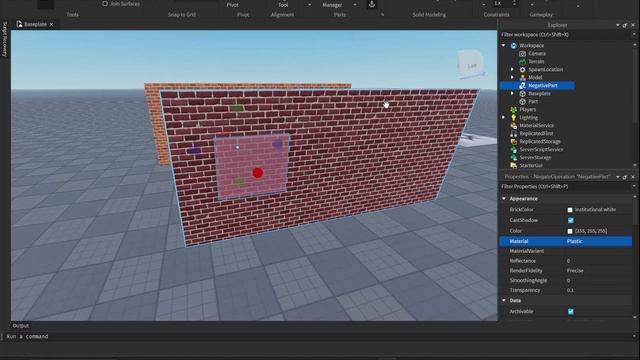Image resolution: width=640 pixels, height=360 pixels.
Task: Click the Baseplate part icon in Explorer
Action: 522,93
